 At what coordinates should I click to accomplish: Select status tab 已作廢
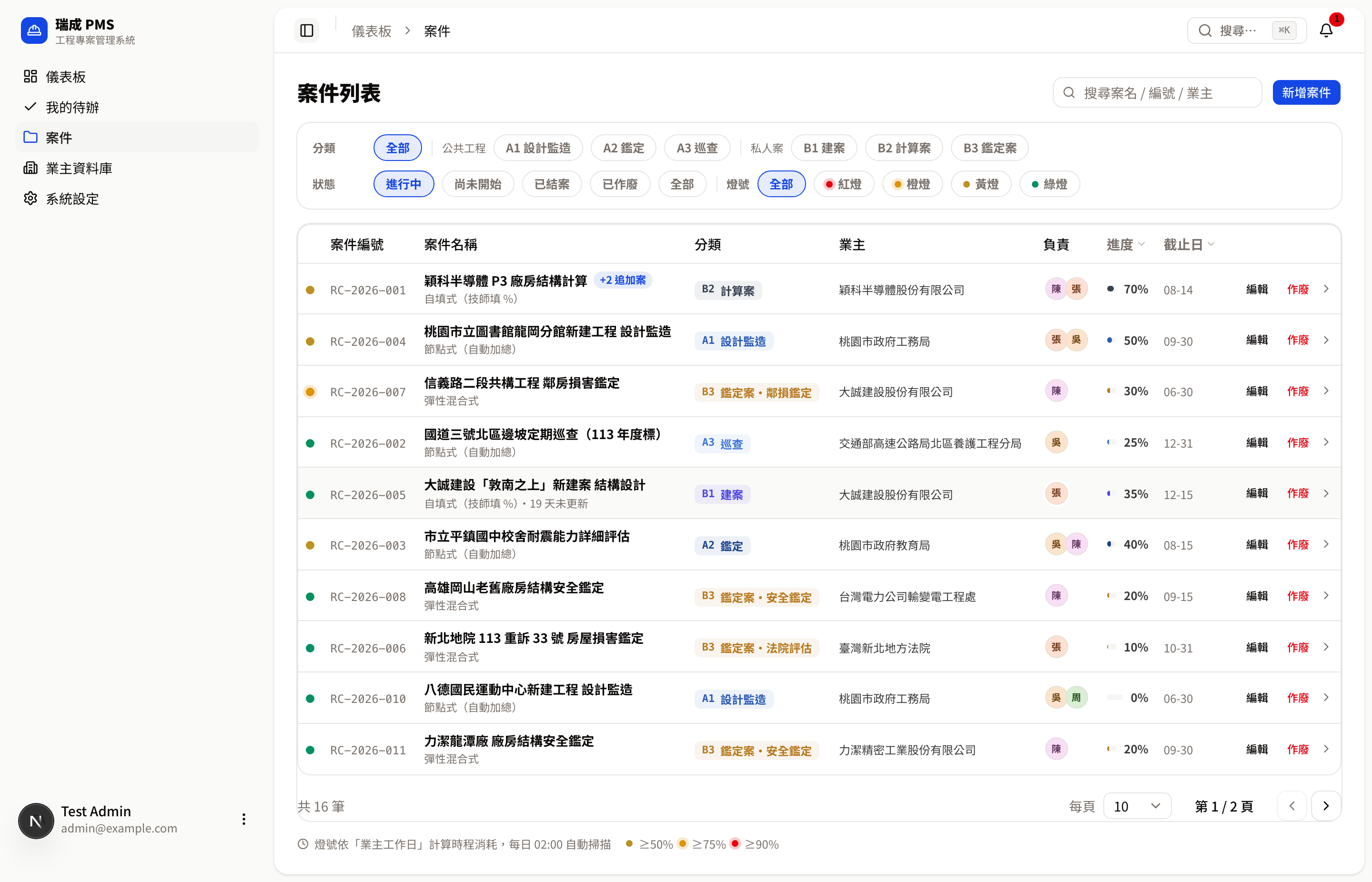tap(620, 184)
